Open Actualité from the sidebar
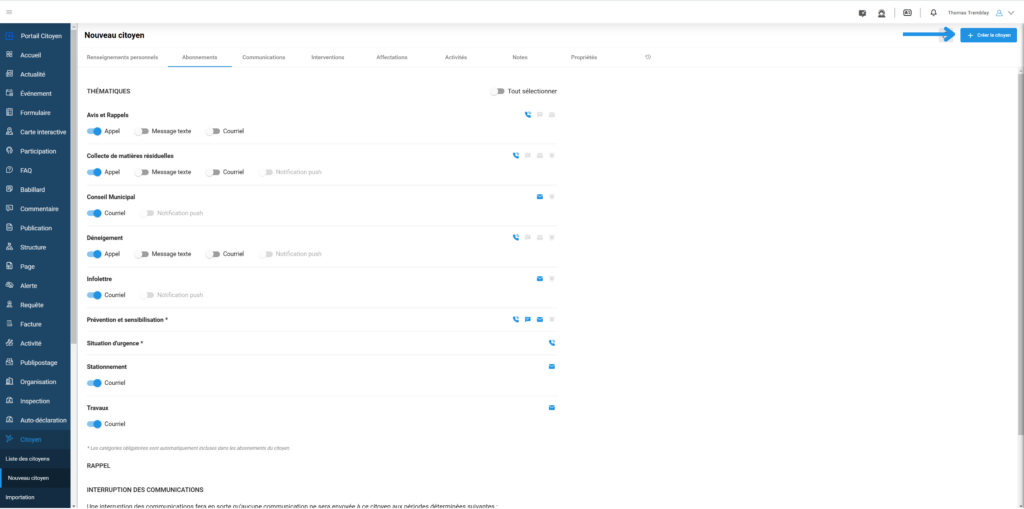This screenshot has width=1024, height=509. coord(35,74)
